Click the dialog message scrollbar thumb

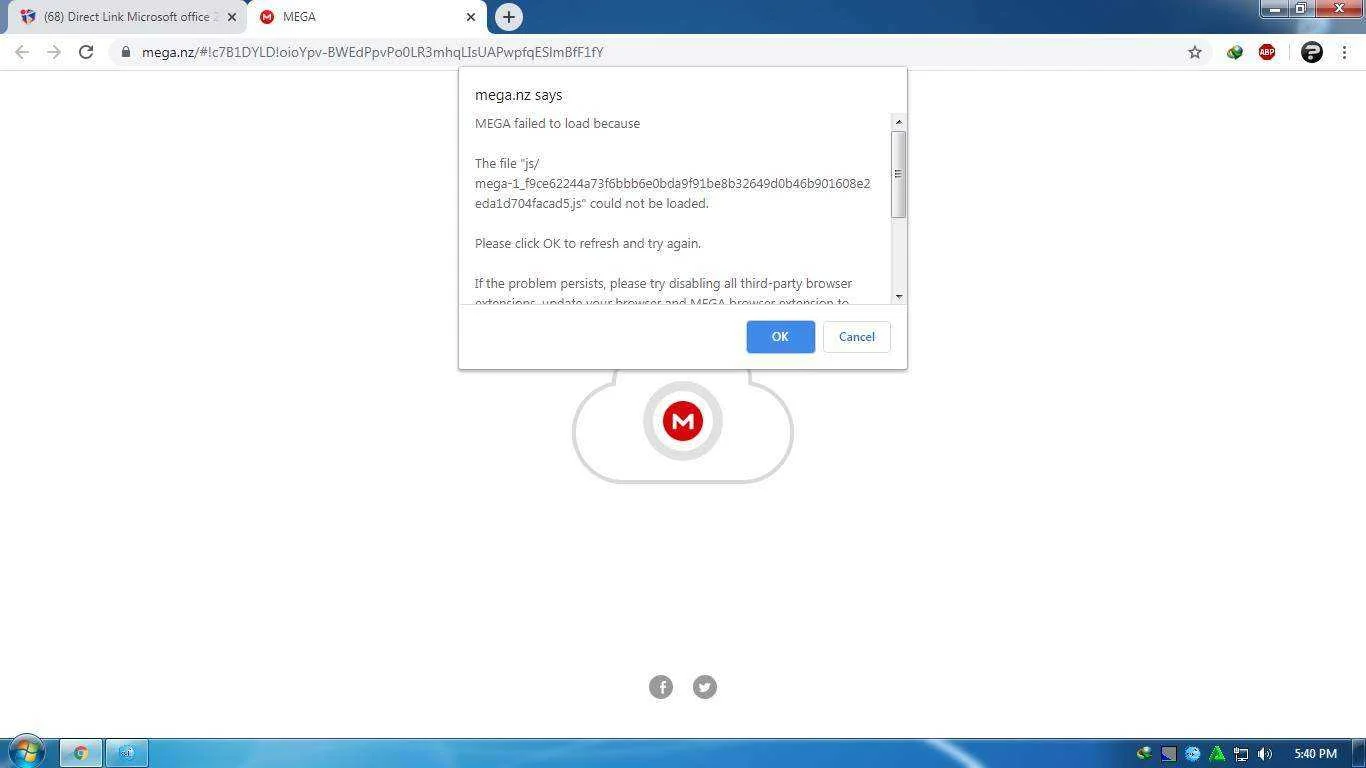898,174
